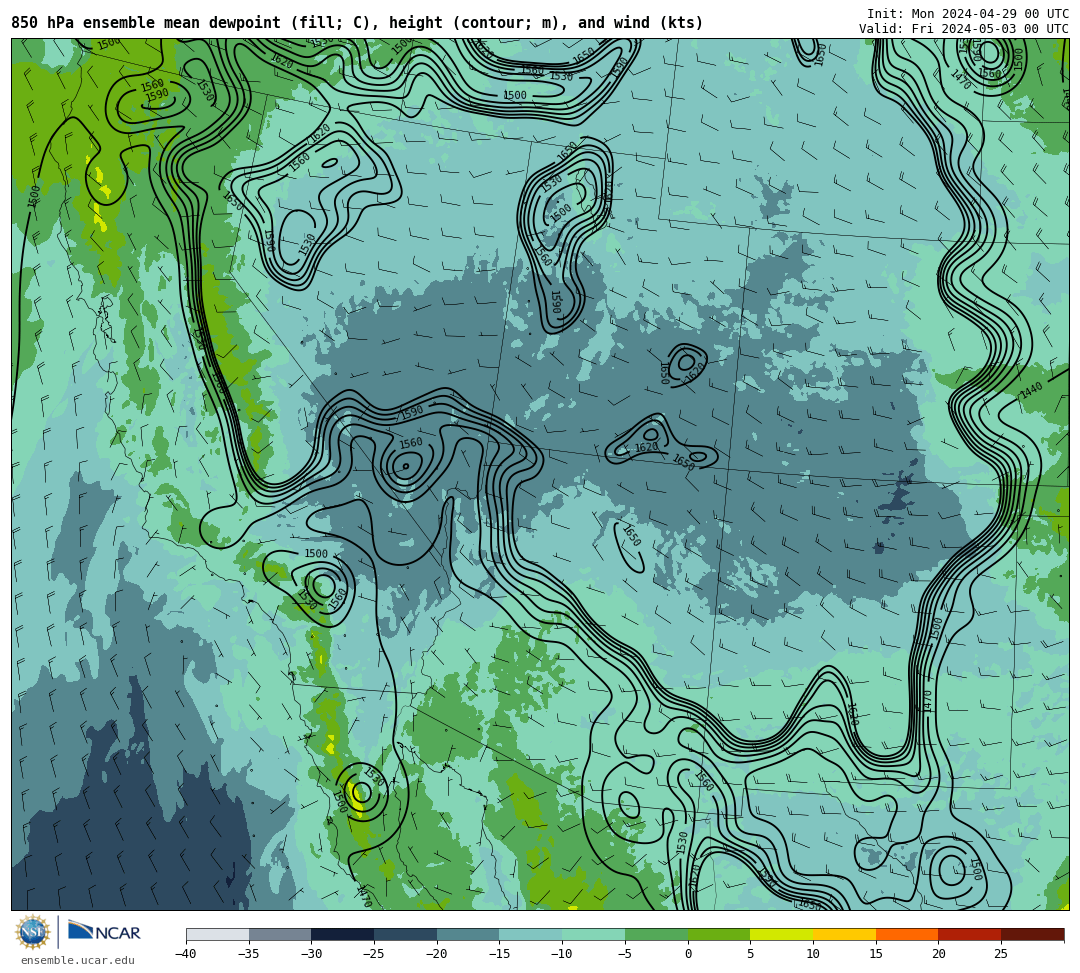Image resolution: width=1080 pixels, height=973 pixels.
Task: Click the 25 colorbar tick label
Action: (x=1001, y=954)
